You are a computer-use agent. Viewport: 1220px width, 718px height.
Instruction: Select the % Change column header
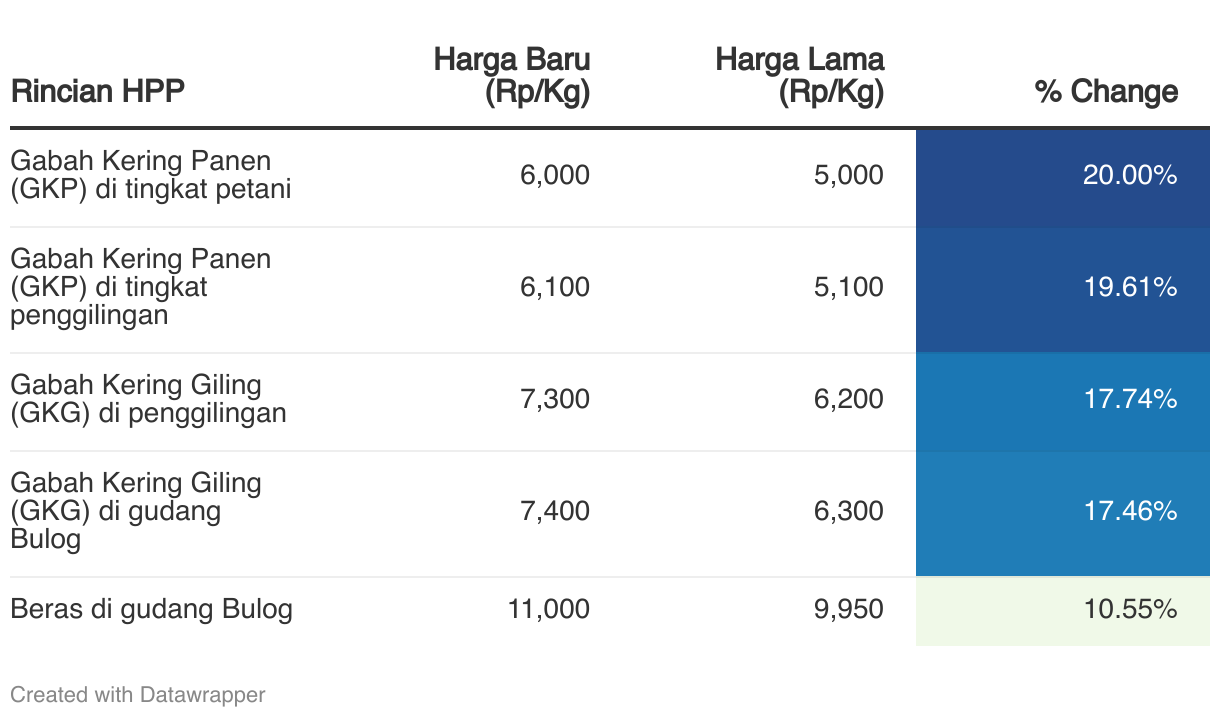point(1106,92)
